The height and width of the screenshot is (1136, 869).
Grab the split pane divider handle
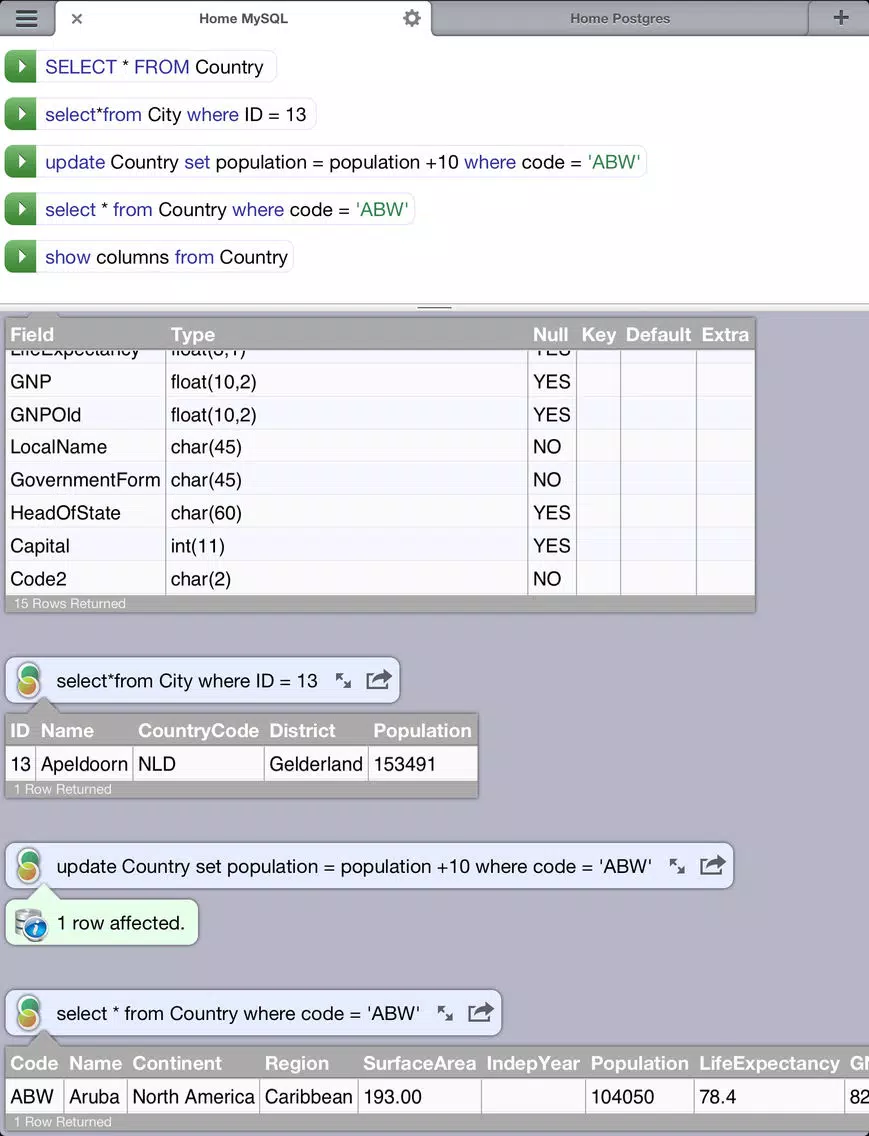click(x=434, y=307)
